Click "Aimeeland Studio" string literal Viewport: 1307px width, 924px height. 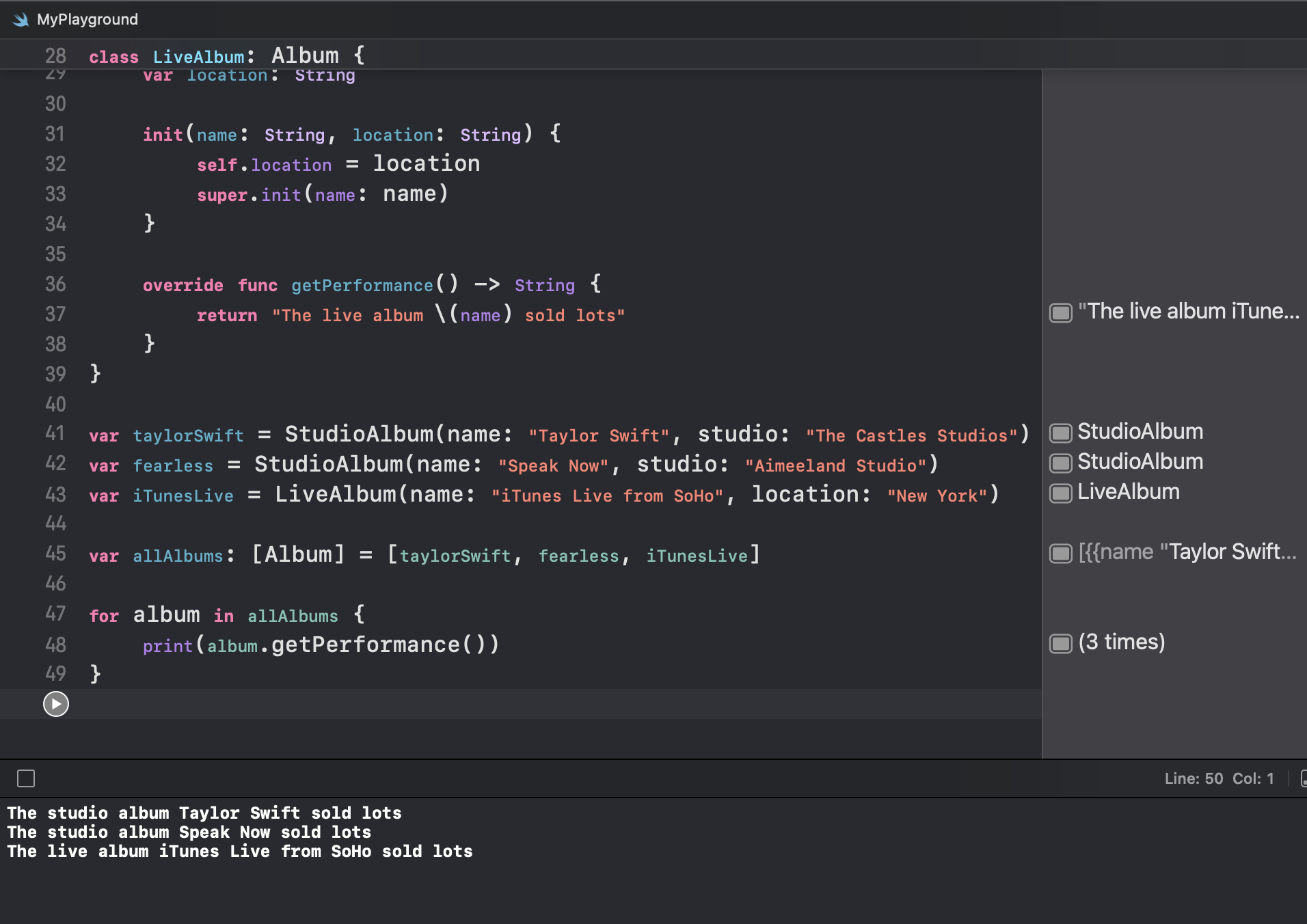835,465
